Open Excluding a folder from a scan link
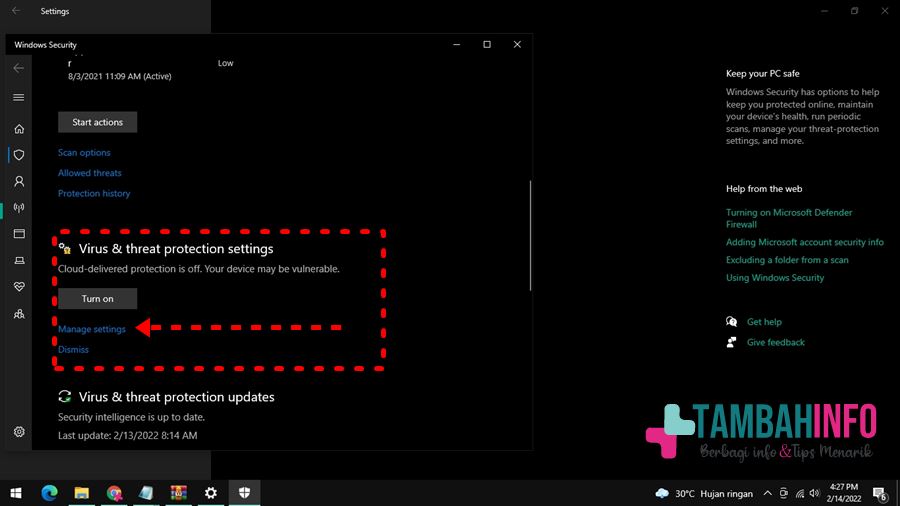 point(787,260)
